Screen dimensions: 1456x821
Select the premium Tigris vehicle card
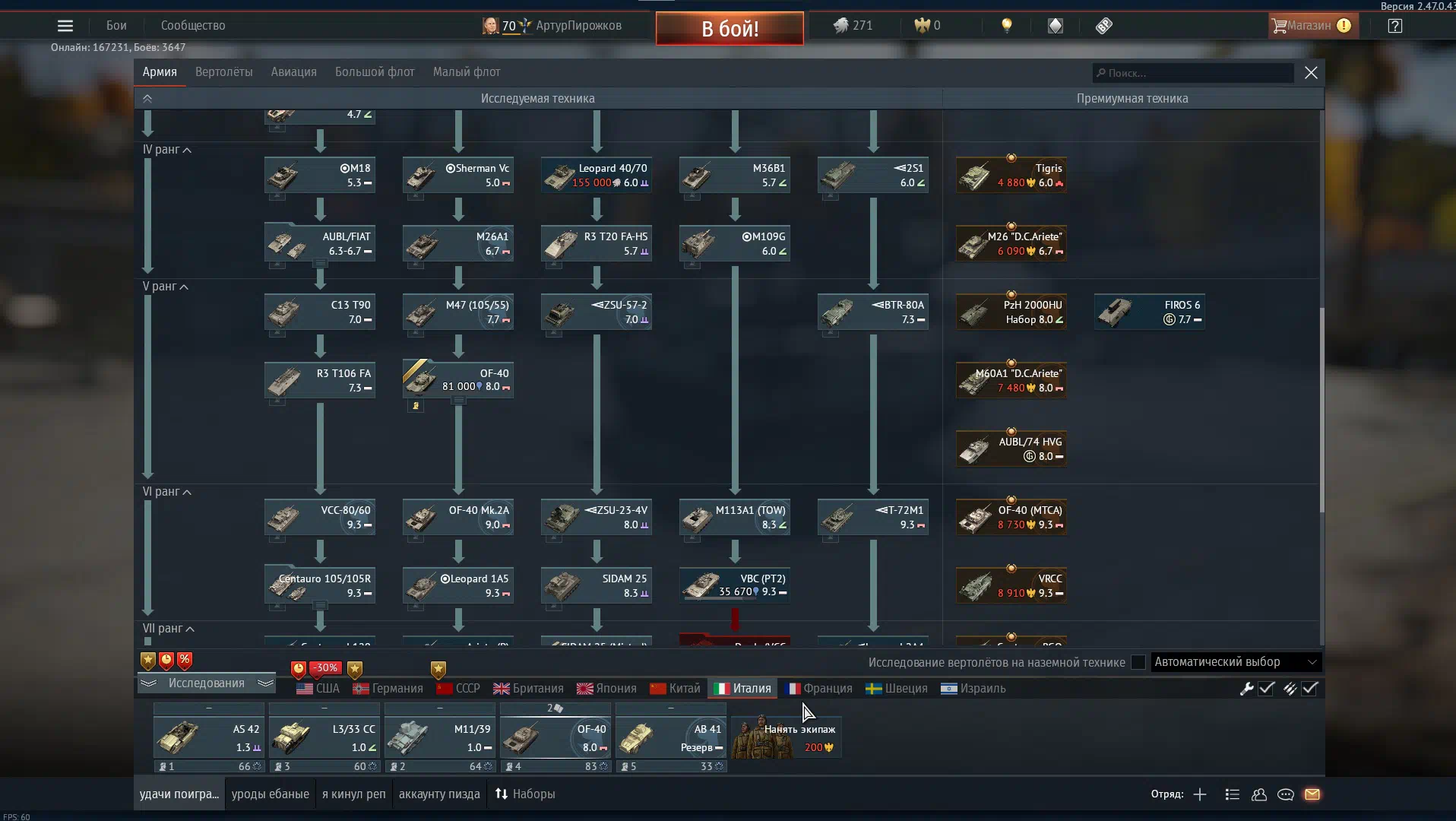pyautogui.click(x=1011, y=176)
